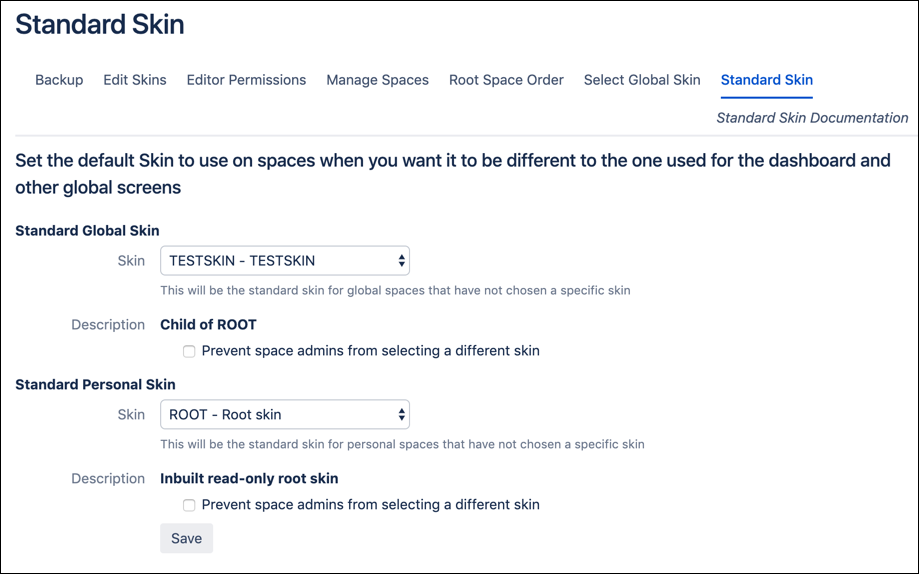The height and width of the screenshot is (574, 919).
Task: Open the Select Global Skin tab
Action: (x=642, y=80)
